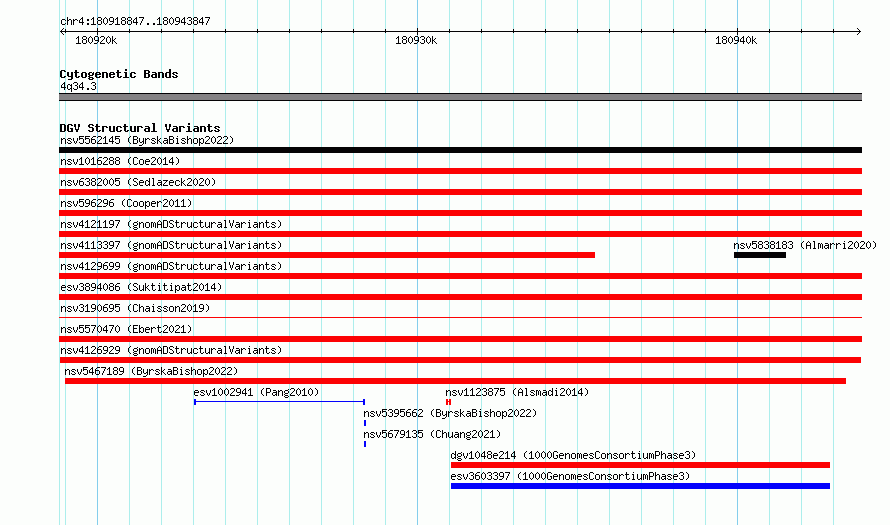Click the small blue nsv5395662 marker

point(365,423)
